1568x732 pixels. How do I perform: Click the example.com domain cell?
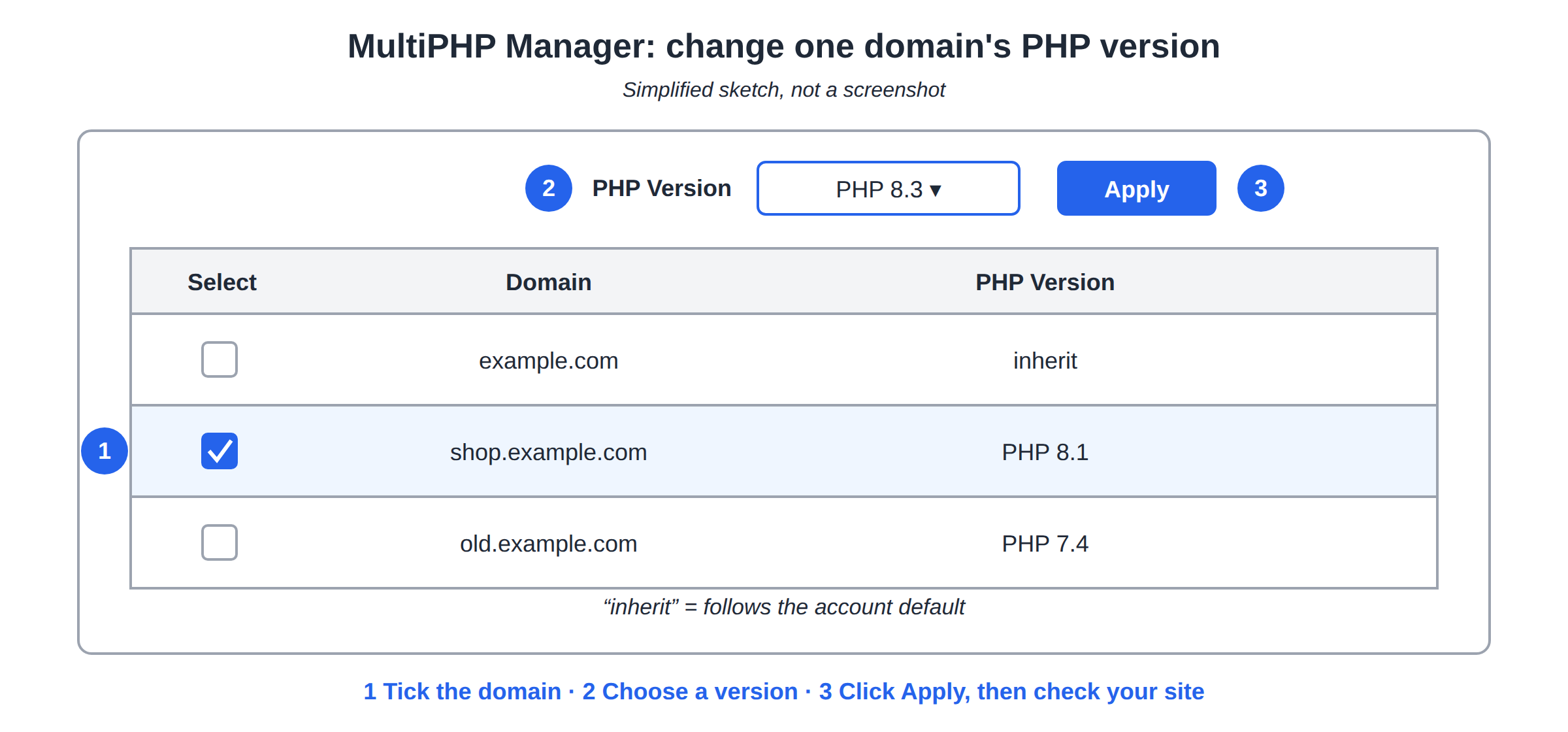[549, 361]
